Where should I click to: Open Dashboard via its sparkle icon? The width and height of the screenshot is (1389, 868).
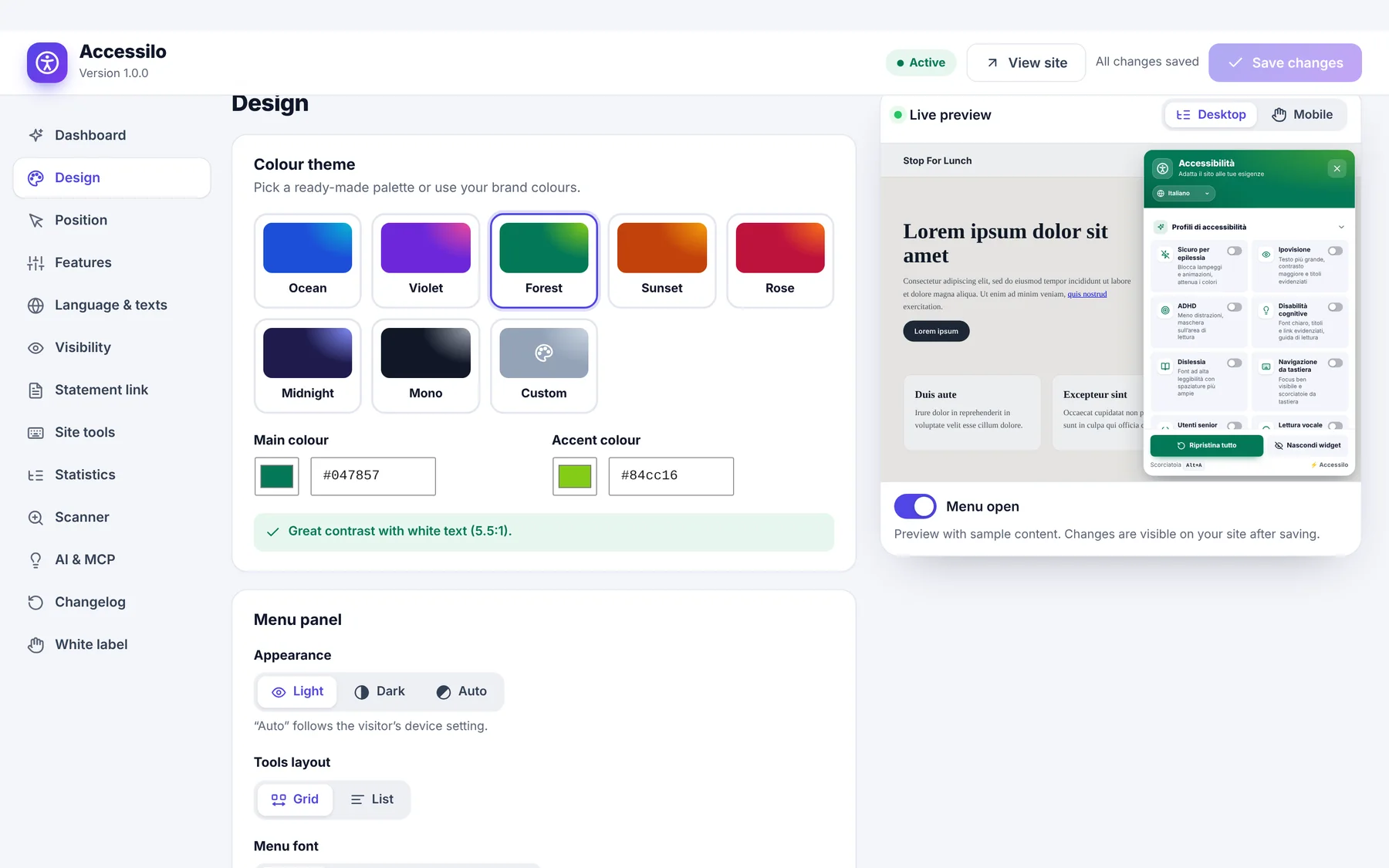(35, 135)
